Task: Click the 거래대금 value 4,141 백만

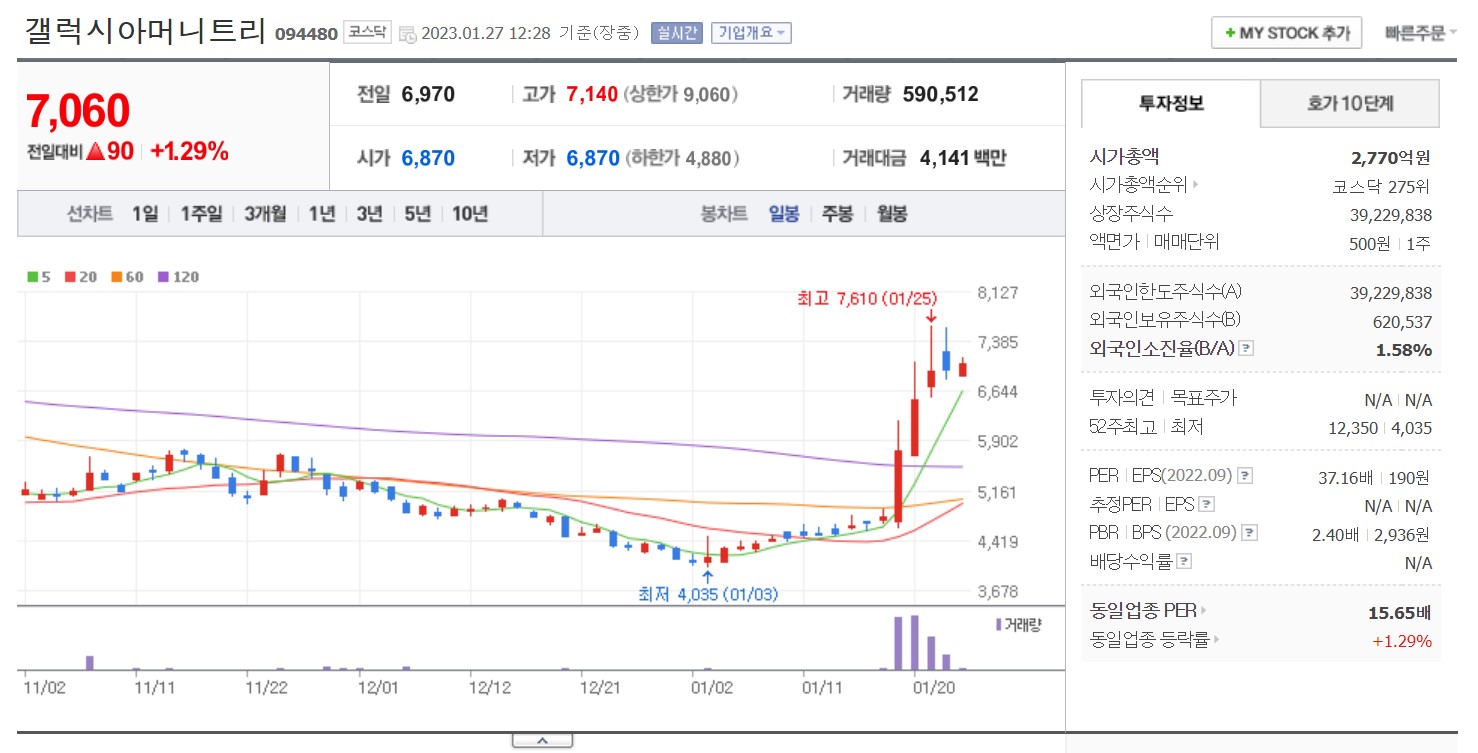Action: [x=963, y=158]
